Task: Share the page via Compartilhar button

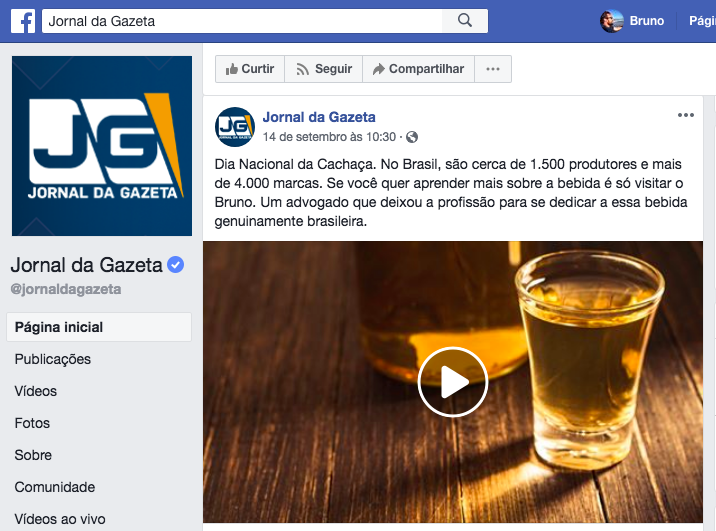Action: pos(419,69)
